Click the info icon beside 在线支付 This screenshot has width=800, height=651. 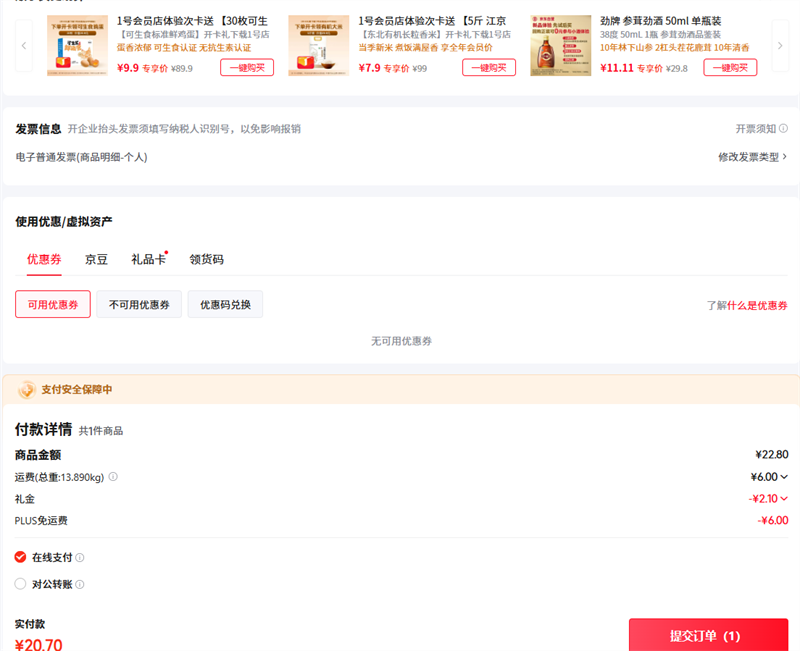click(80, 558)
